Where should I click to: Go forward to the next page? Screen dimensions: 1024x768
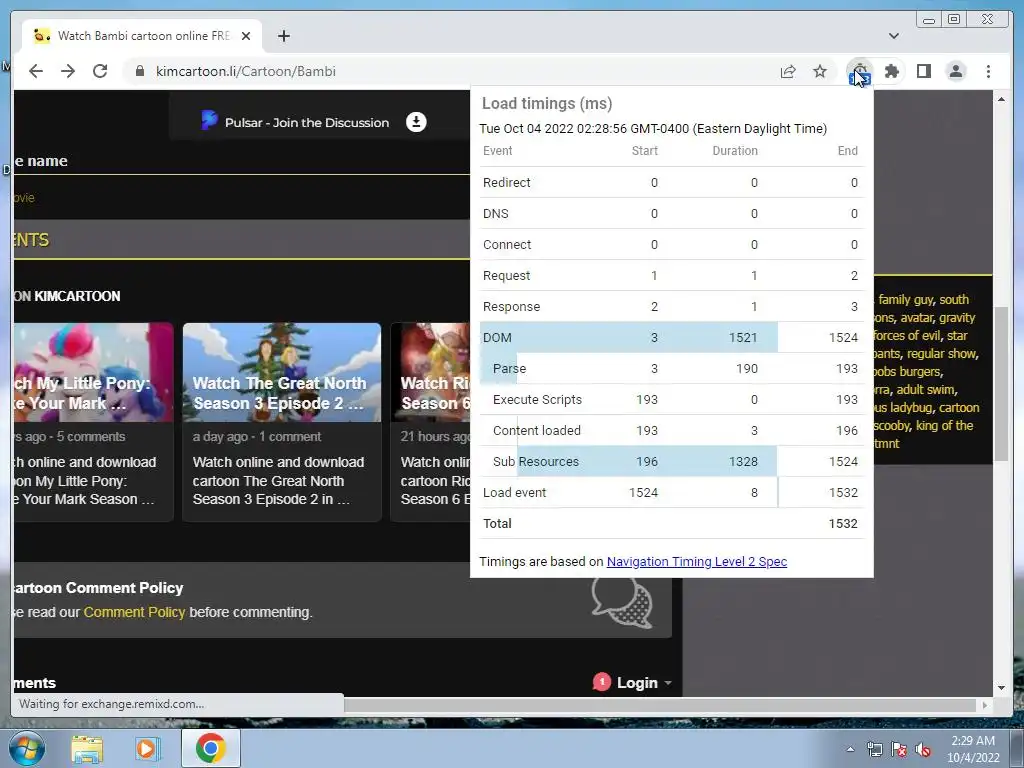(68, 71)
